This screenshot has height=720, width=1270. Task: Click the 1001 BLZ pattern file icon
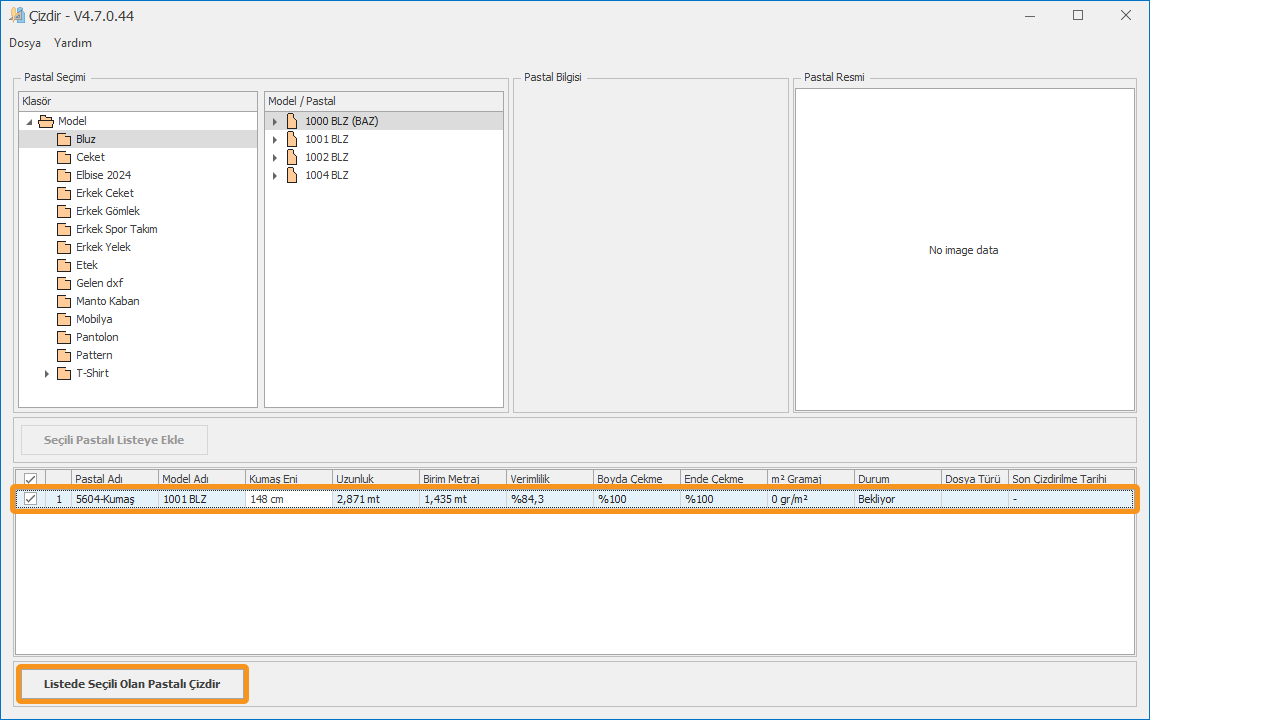292,139
